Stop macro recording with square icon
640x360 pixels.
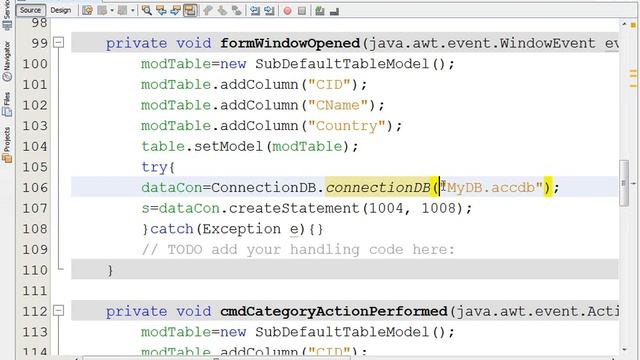pos(302,11)
